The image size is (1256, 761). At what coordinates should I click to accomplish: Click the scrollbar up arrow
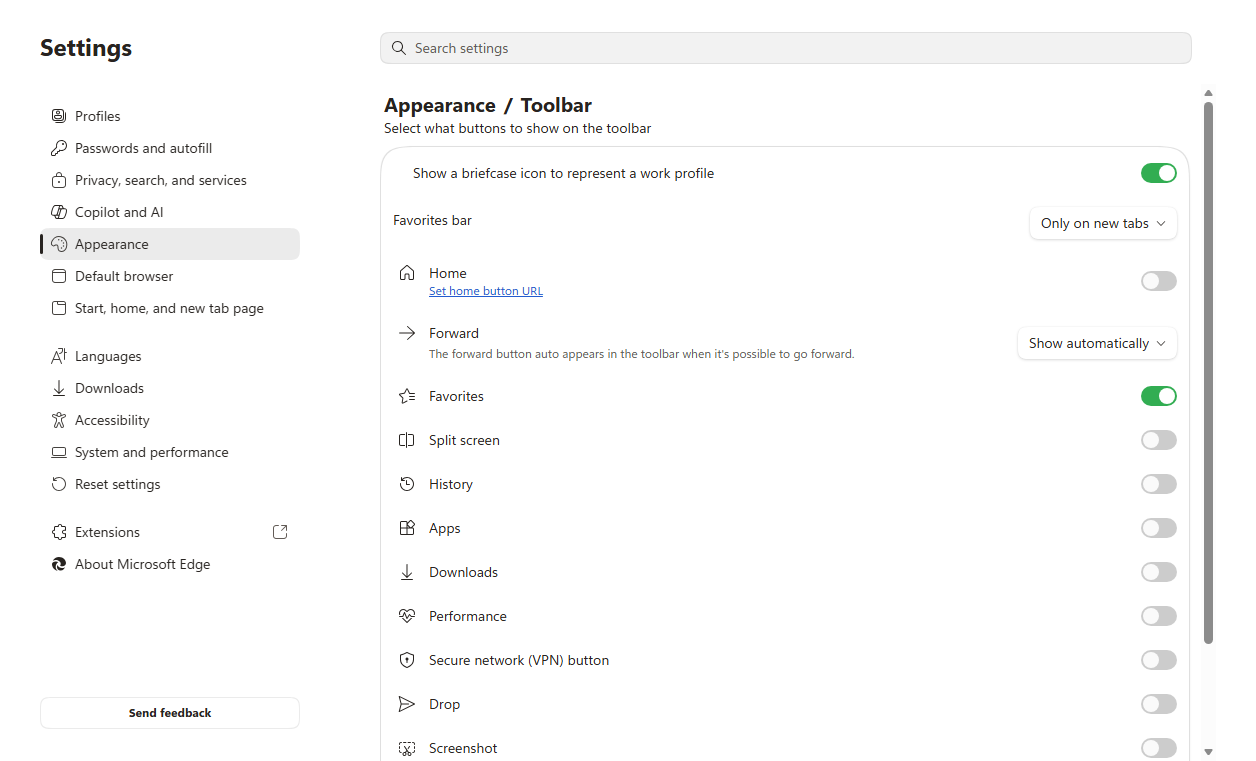[1208, 93]
